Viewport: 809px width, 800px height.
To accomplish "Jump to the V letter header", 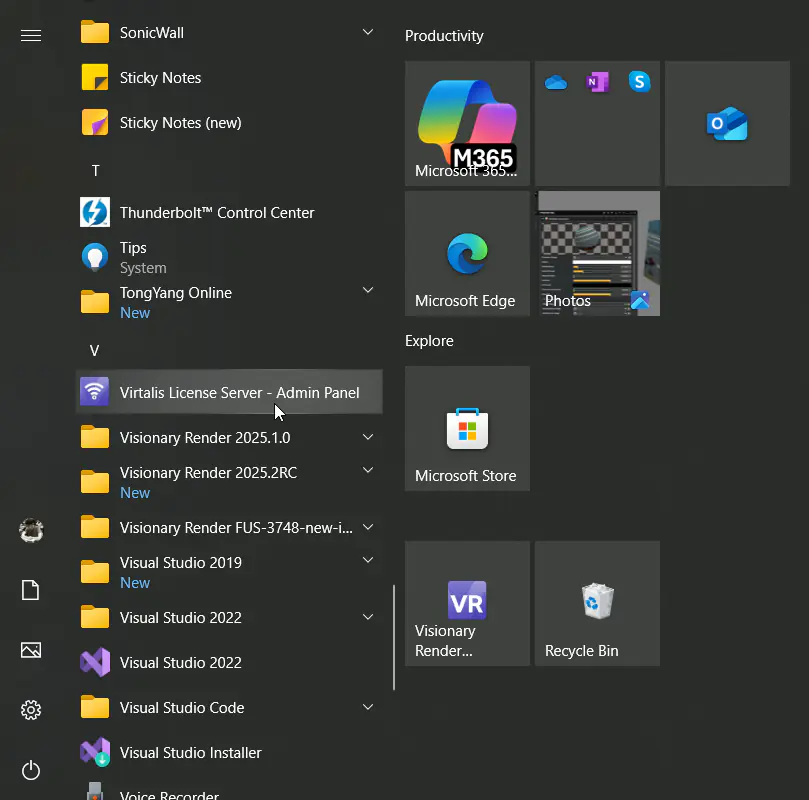I will [x=94, y=351].
